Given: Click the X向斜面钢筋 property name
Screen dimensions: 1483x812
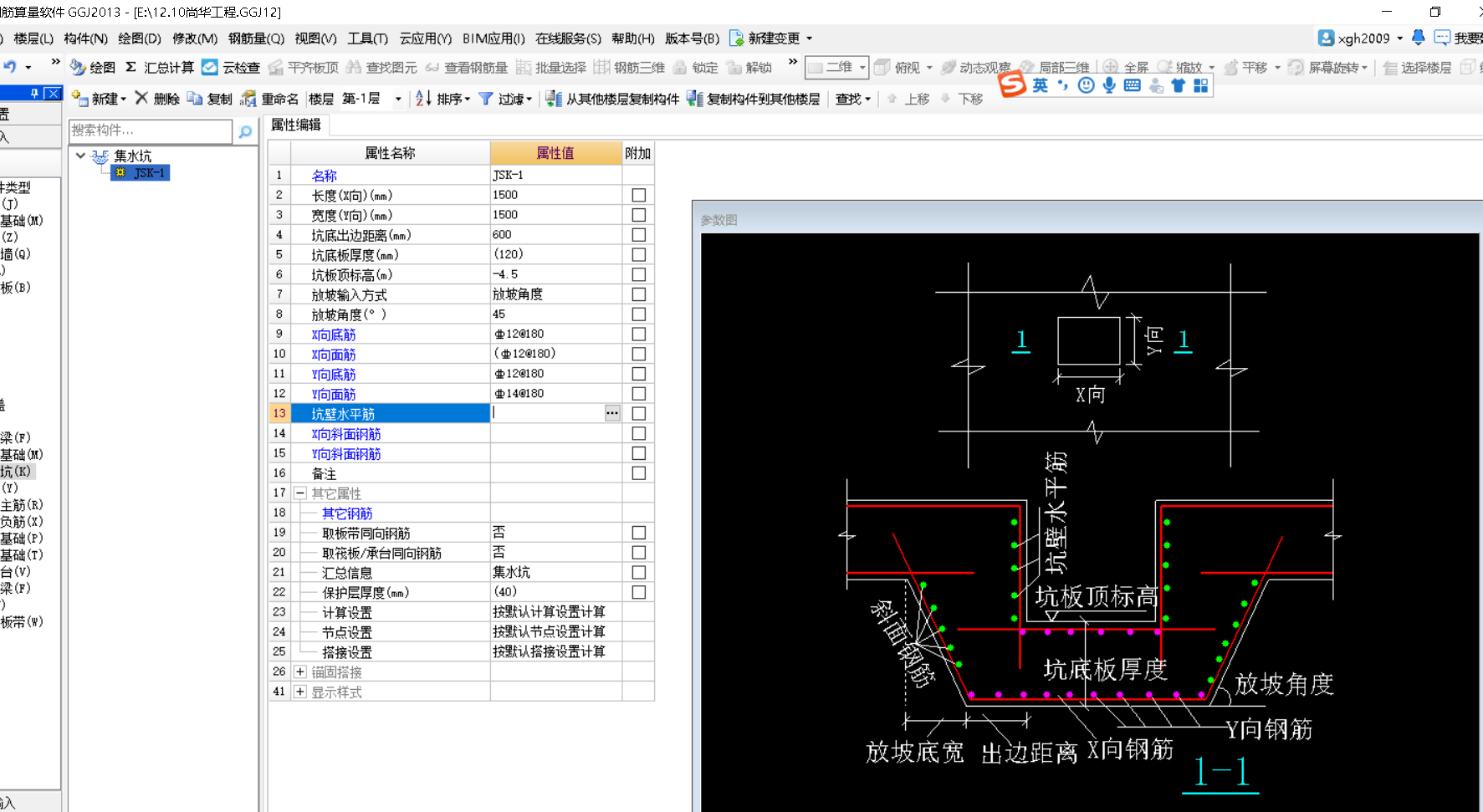Looking at the screenshot, I should point(346,434).
